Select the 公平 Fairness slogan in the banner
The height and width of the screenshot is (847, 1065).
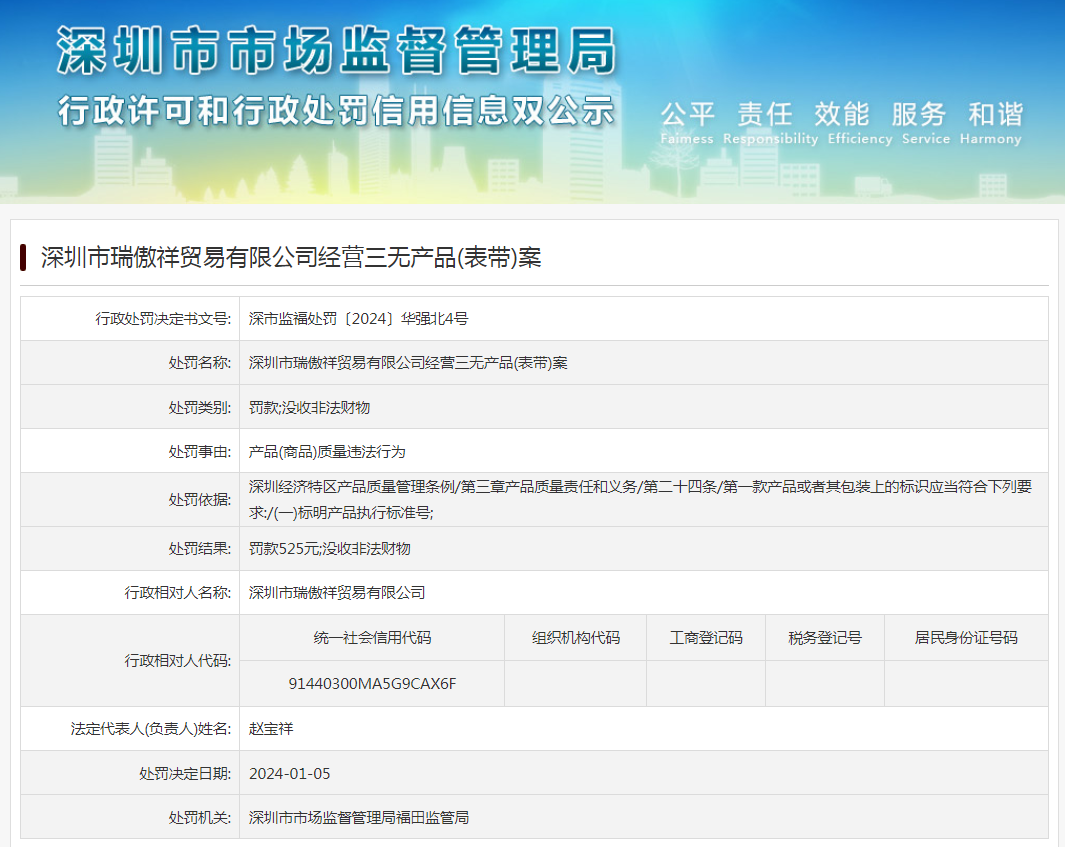coord(687,123)
